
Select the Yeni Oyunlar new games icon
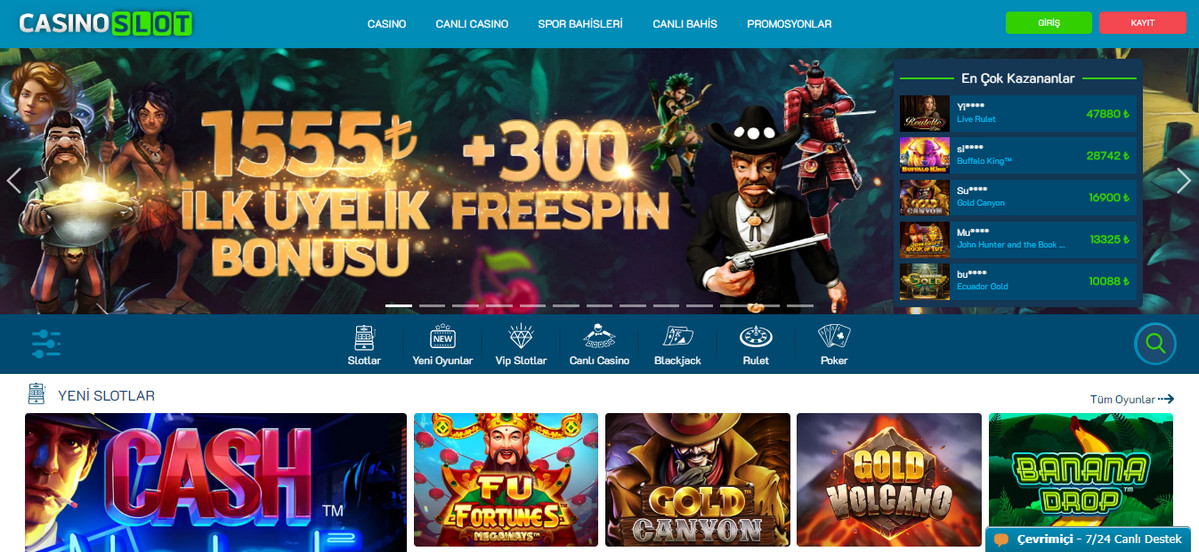click(x=442, y=345)
